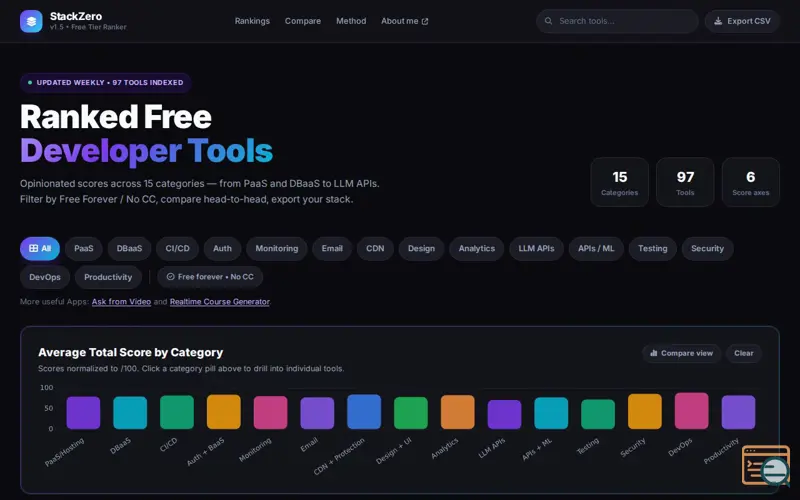Screen dimensions: 800x500
Task: Open the Realtime Course Generator link
Action: [219, 302]
